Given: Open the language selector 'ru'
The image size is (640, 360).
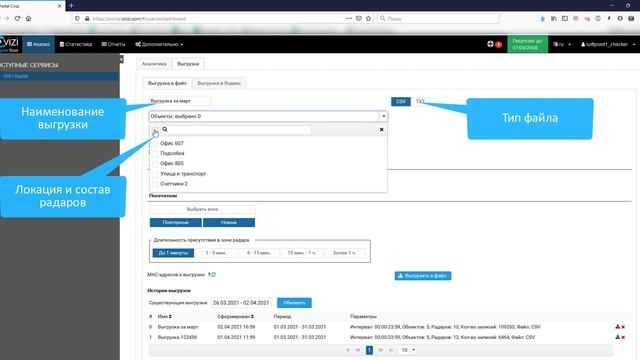Looking at the screenshot, I should click(562, 44).
